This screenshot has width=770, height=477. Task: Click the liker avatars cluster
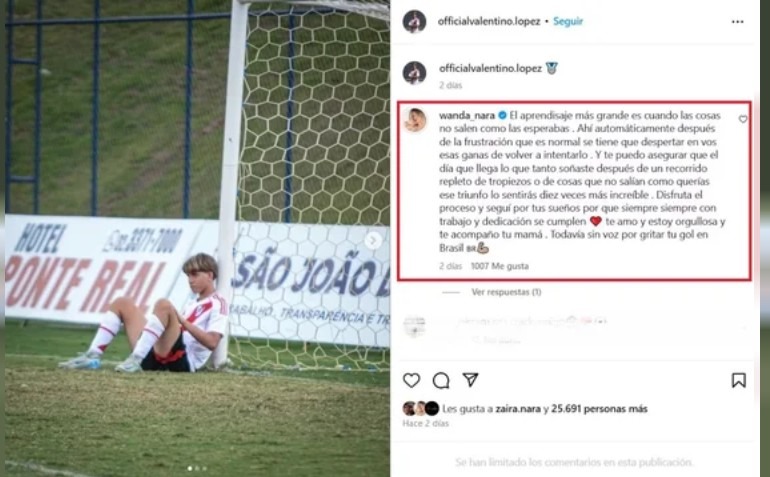[421, 409]
